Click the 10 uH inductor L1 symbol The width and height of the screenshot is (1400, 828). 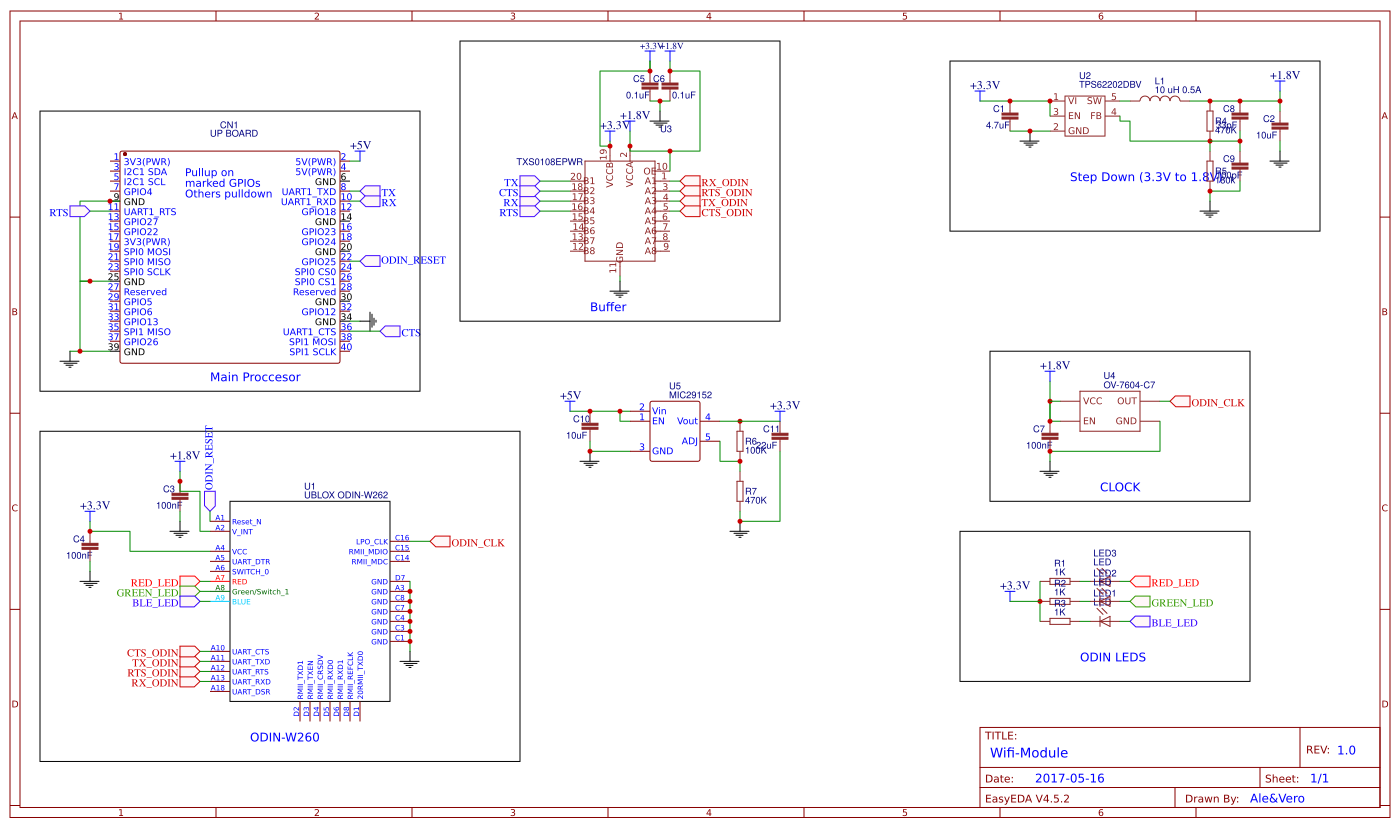(1160, 98)
